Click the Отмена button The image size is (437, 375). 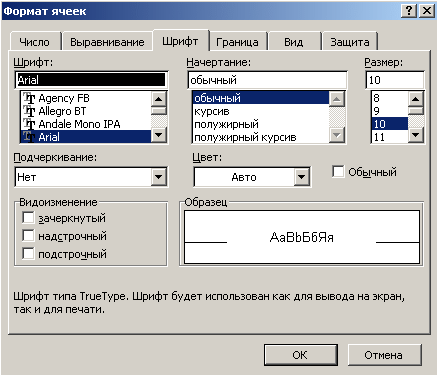384,355
